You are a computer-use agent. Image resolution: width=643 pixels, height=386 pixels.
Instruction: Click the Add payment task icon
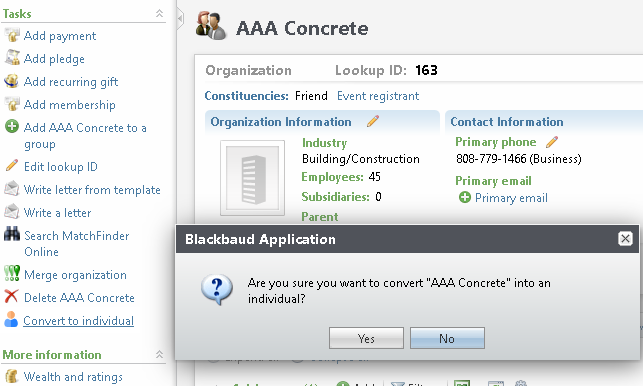click(12, 35)
